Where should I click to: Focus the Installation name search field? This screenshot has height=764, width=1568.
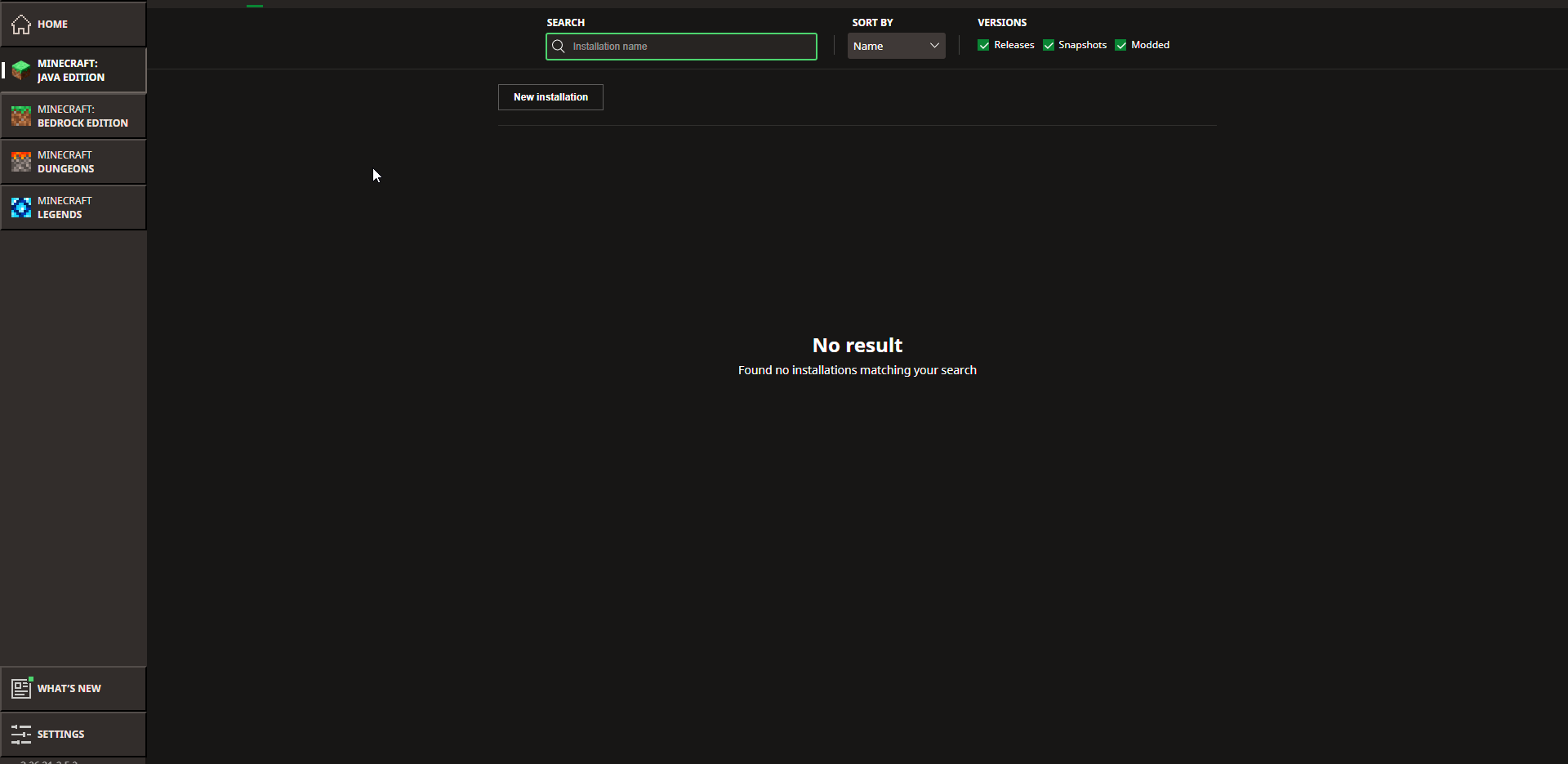681,47
